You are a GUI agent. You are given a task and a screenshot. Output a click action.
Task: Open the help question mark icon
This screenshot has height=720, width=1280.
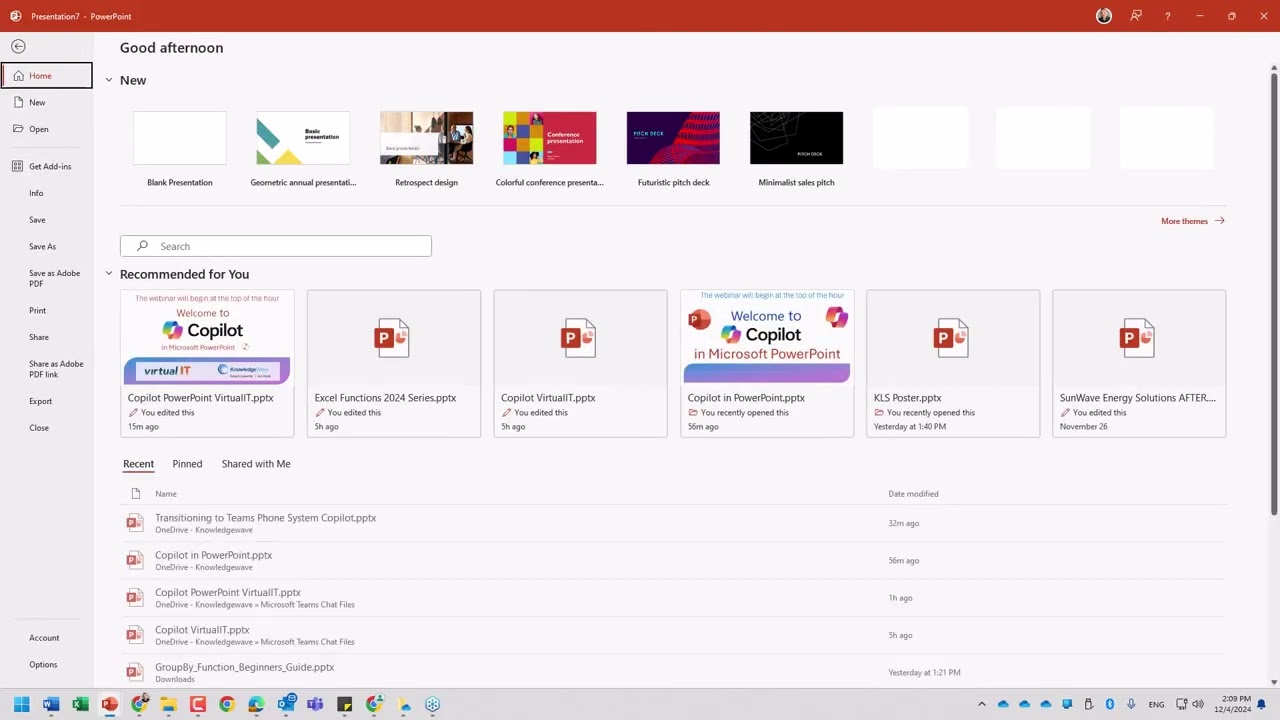pyautogui.click(x=1167, y=16)
